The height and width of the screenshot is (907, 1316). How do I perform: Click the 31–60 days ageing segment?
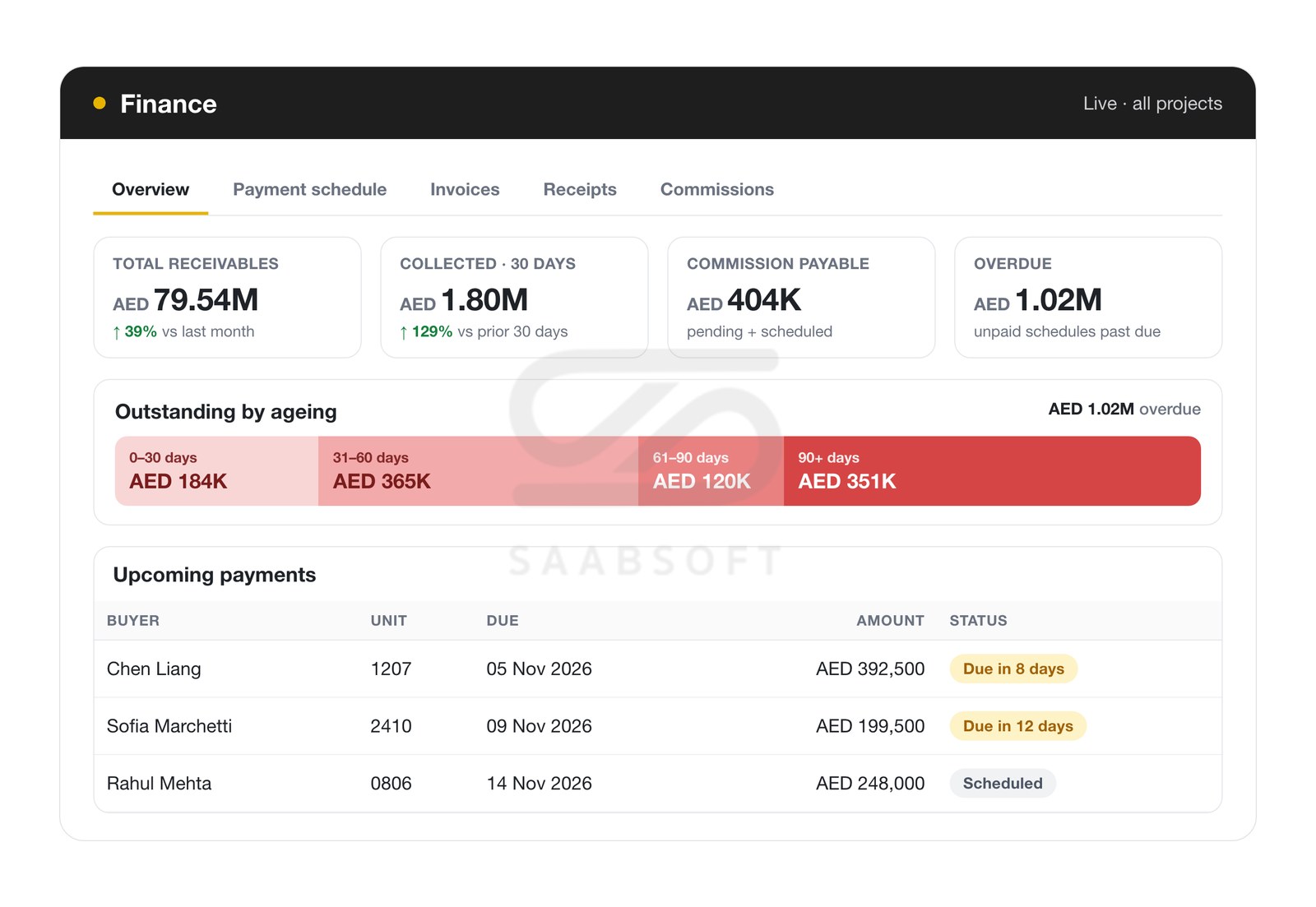tap(478, 471)
